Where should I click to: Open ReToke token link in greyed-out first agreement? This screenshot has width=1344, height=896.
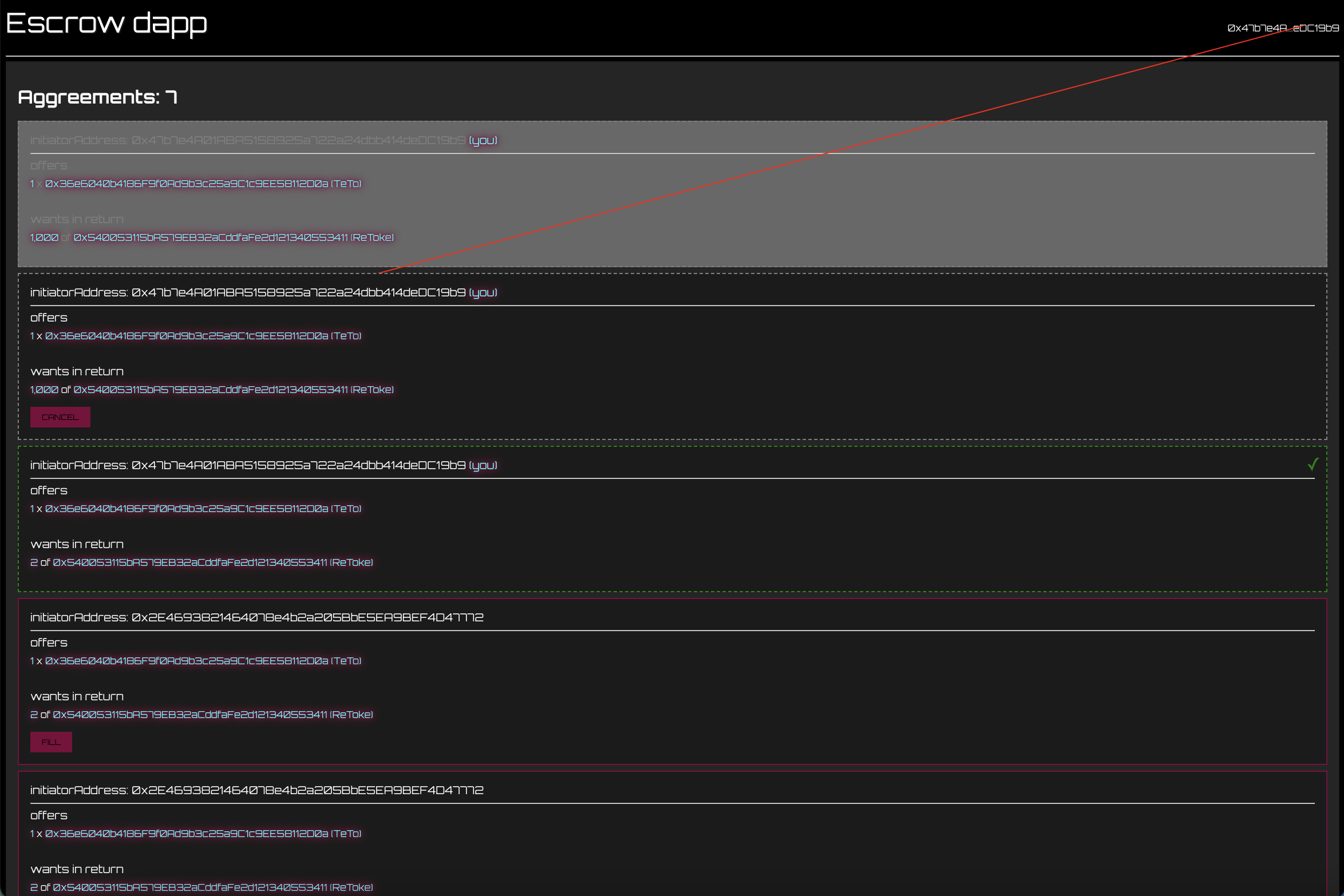pyautogui.click(x=233, y=237)
